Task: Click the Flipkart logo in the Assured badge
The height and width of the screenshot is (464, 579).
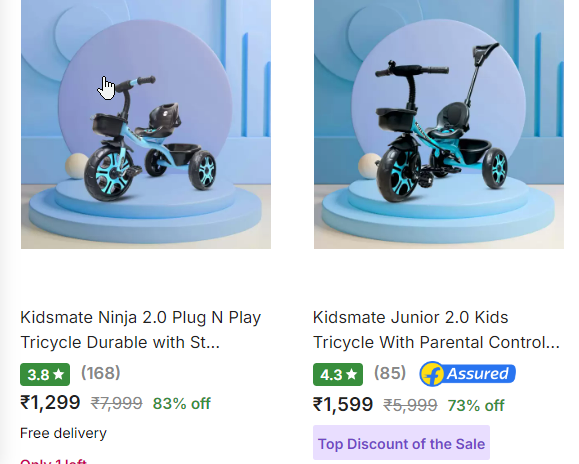Action: click(432, 374)
